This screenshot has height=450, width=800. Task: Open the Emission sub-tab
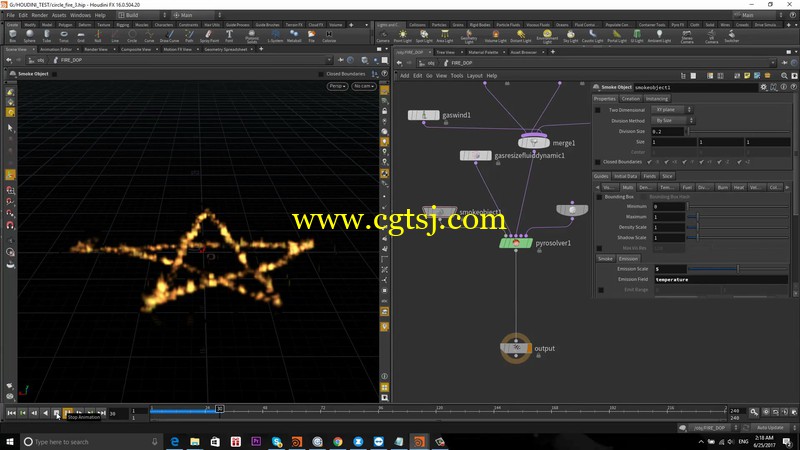(x=628, y=259)
